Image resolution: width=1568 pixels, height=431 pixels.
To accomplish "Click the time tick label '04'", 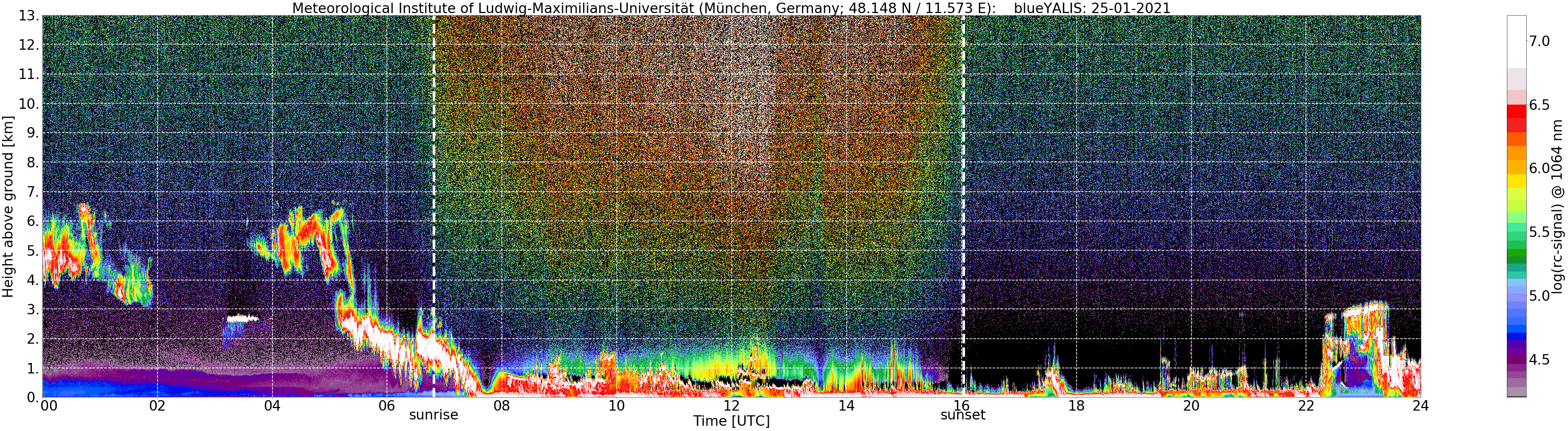I will coord(272,406).
